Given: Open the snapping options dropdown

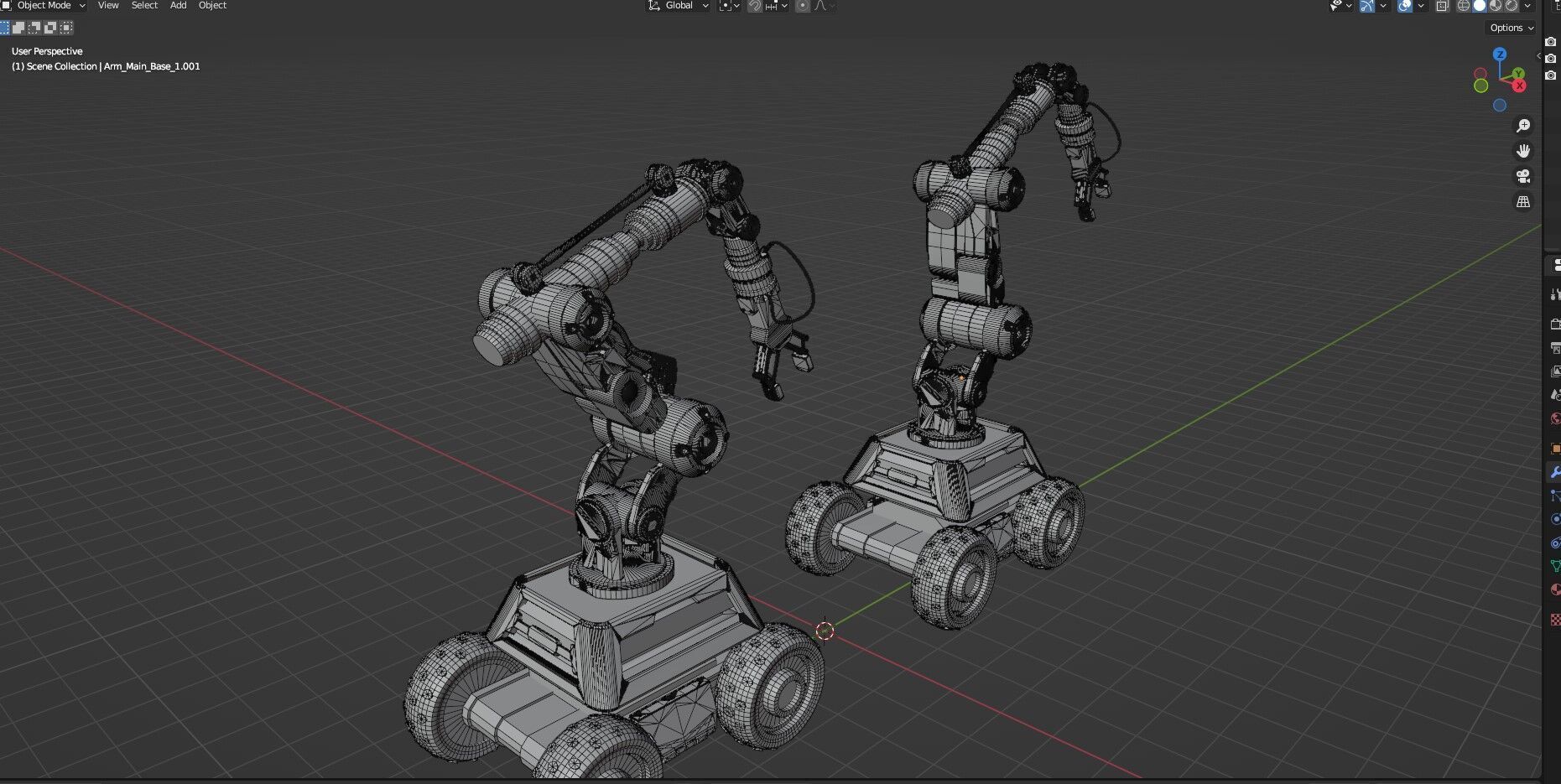Looking at the screenshot, I should (x=777, y=6).
